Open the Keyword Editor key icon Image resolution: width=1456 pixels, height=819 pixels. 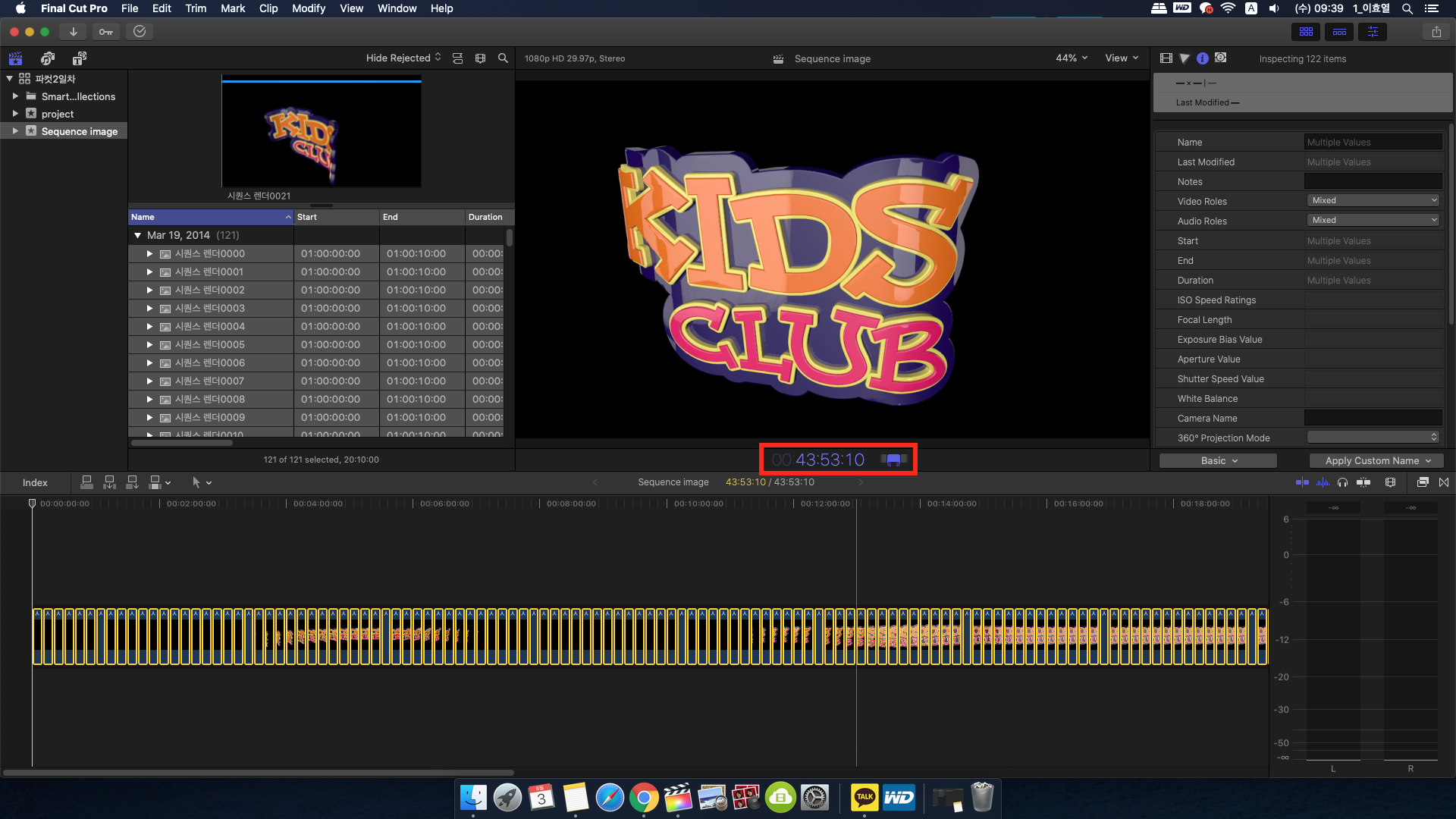[x=106, y=32]
